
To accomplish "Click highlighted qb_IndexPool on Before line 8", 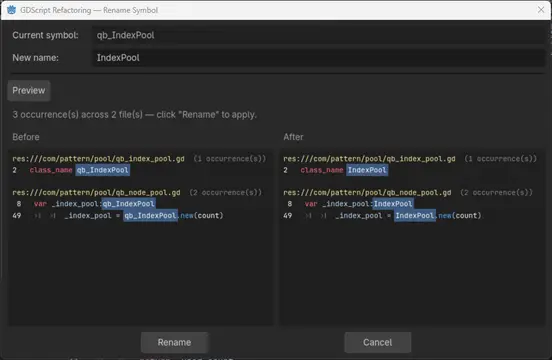I will pyautogui.click(x=128, y=204).
